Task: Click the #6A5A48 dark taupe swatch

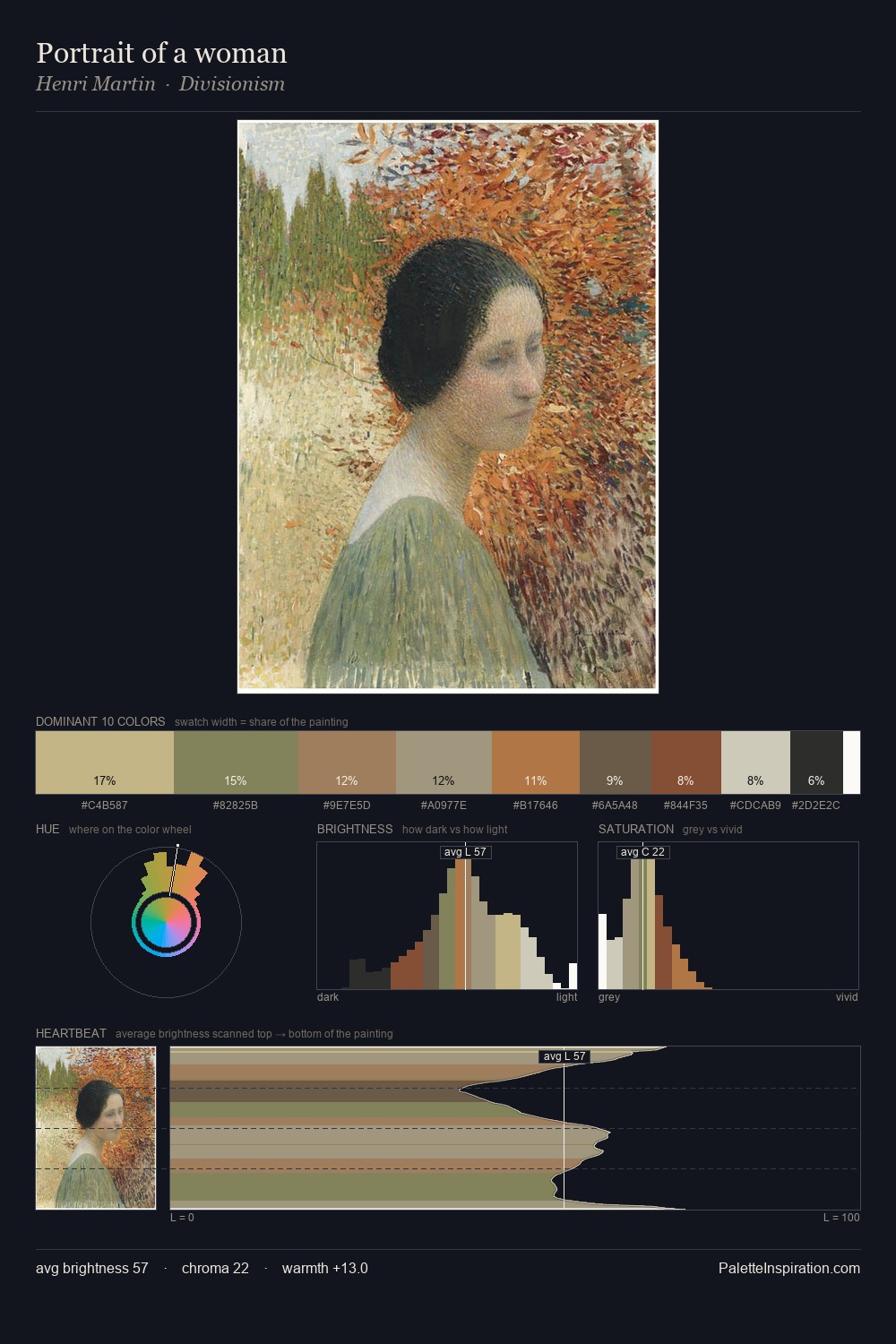Action: pos(616,762)
